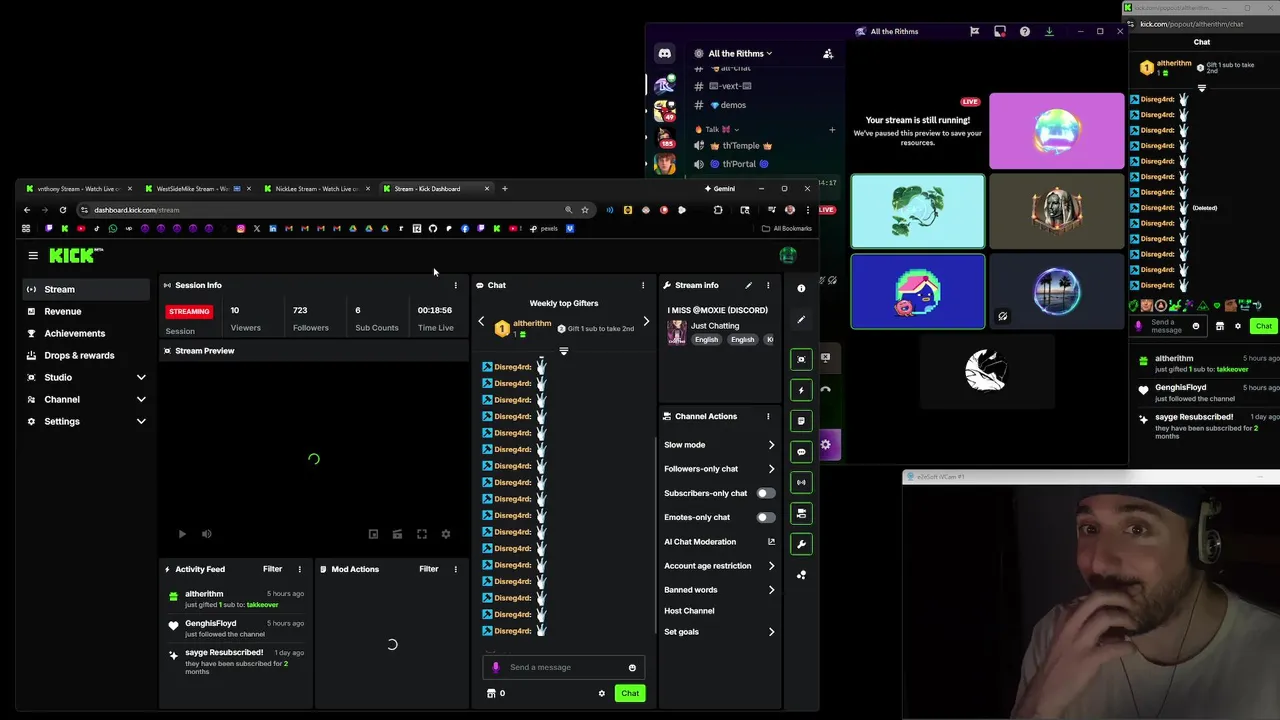
Task: Open the Kick dashboard hamburger menu
Action: click(33, 256)
